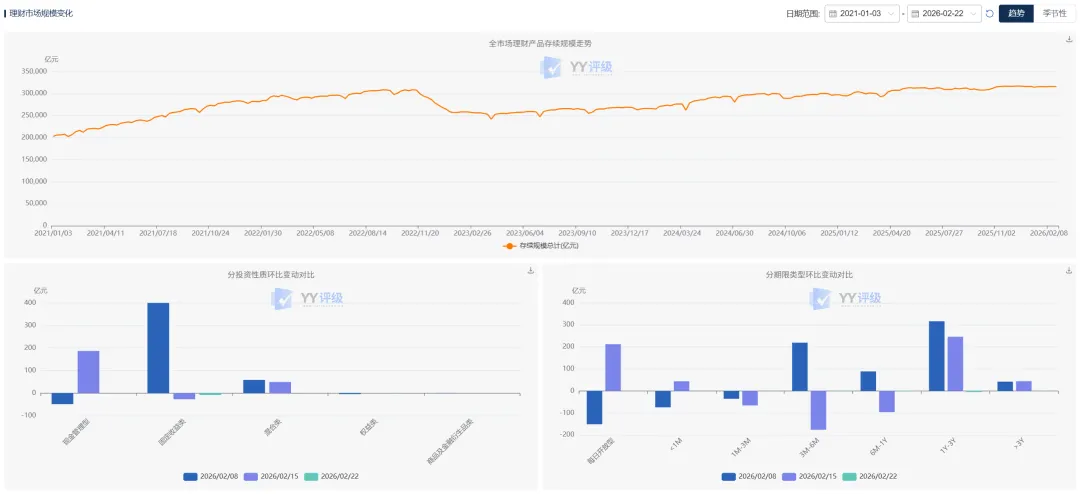Toggle the 存续规模总计(亿元) legend series
The width and height of the screenshot is (1080, 494).
[x=541, y=246]
